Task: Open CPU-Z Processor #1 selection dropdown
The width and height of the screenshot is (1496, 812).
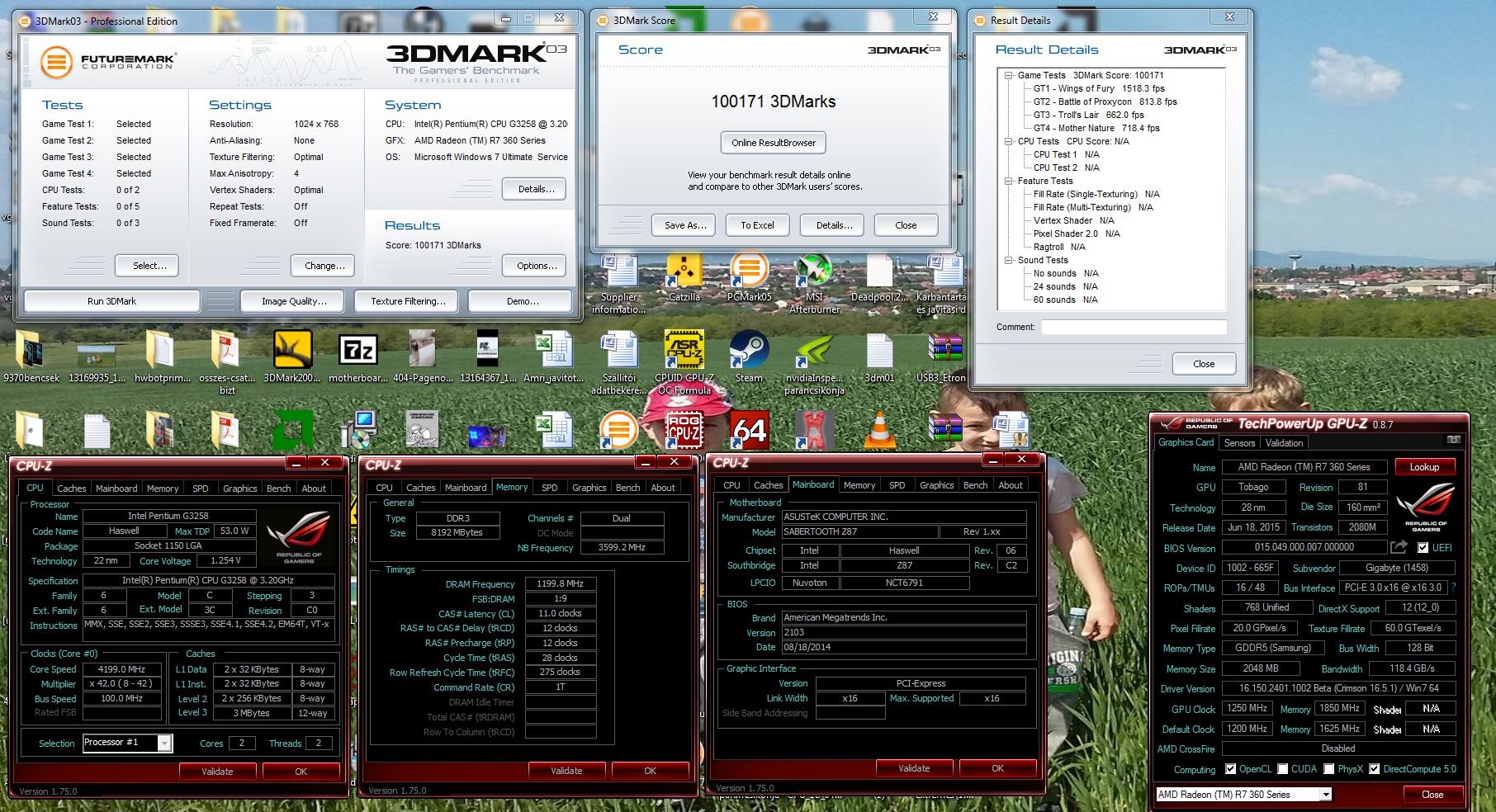Action: coord(164,743)
